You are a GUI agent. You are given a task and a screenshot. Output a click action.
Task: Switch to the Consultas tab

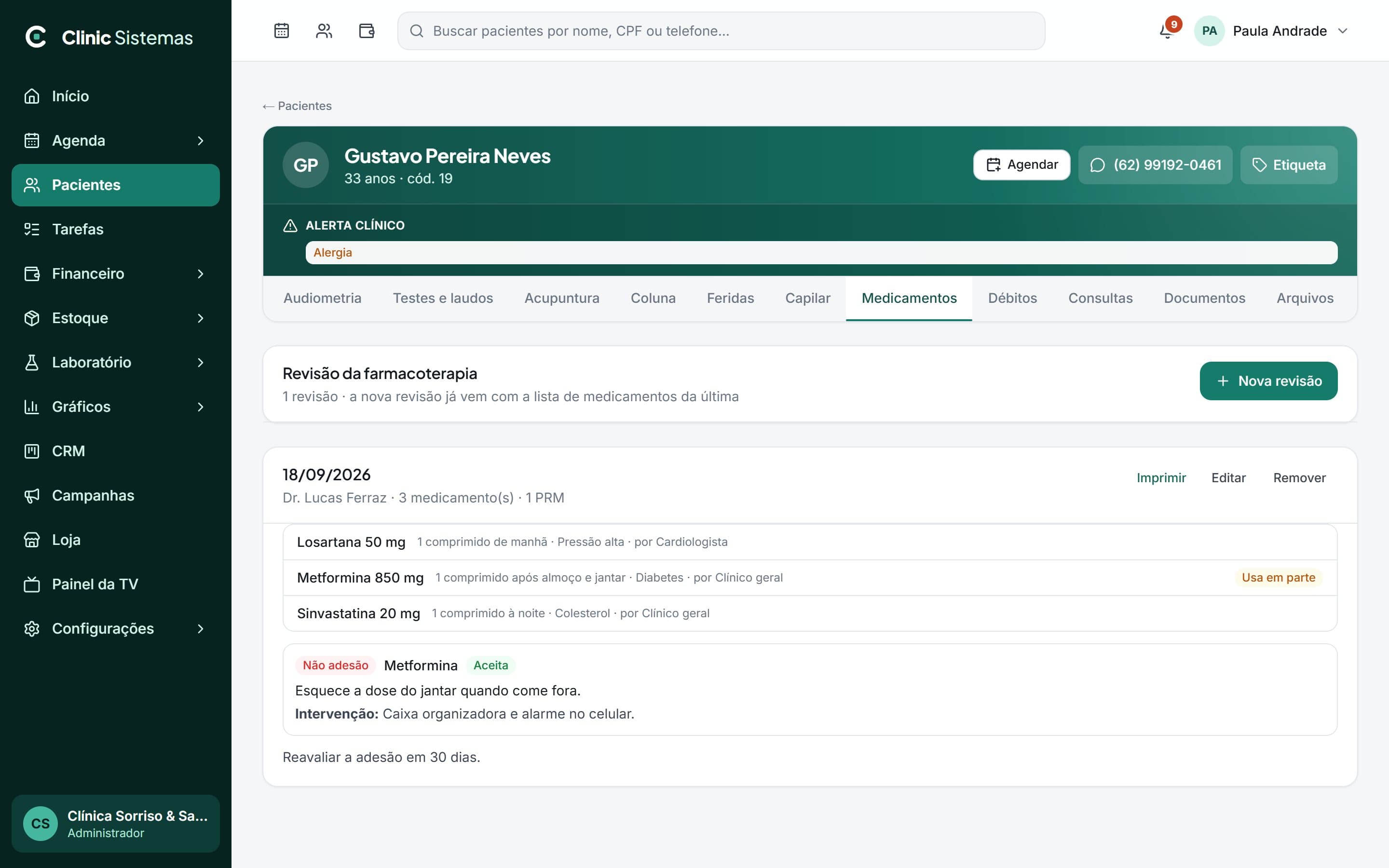(x=1100, y=298)
